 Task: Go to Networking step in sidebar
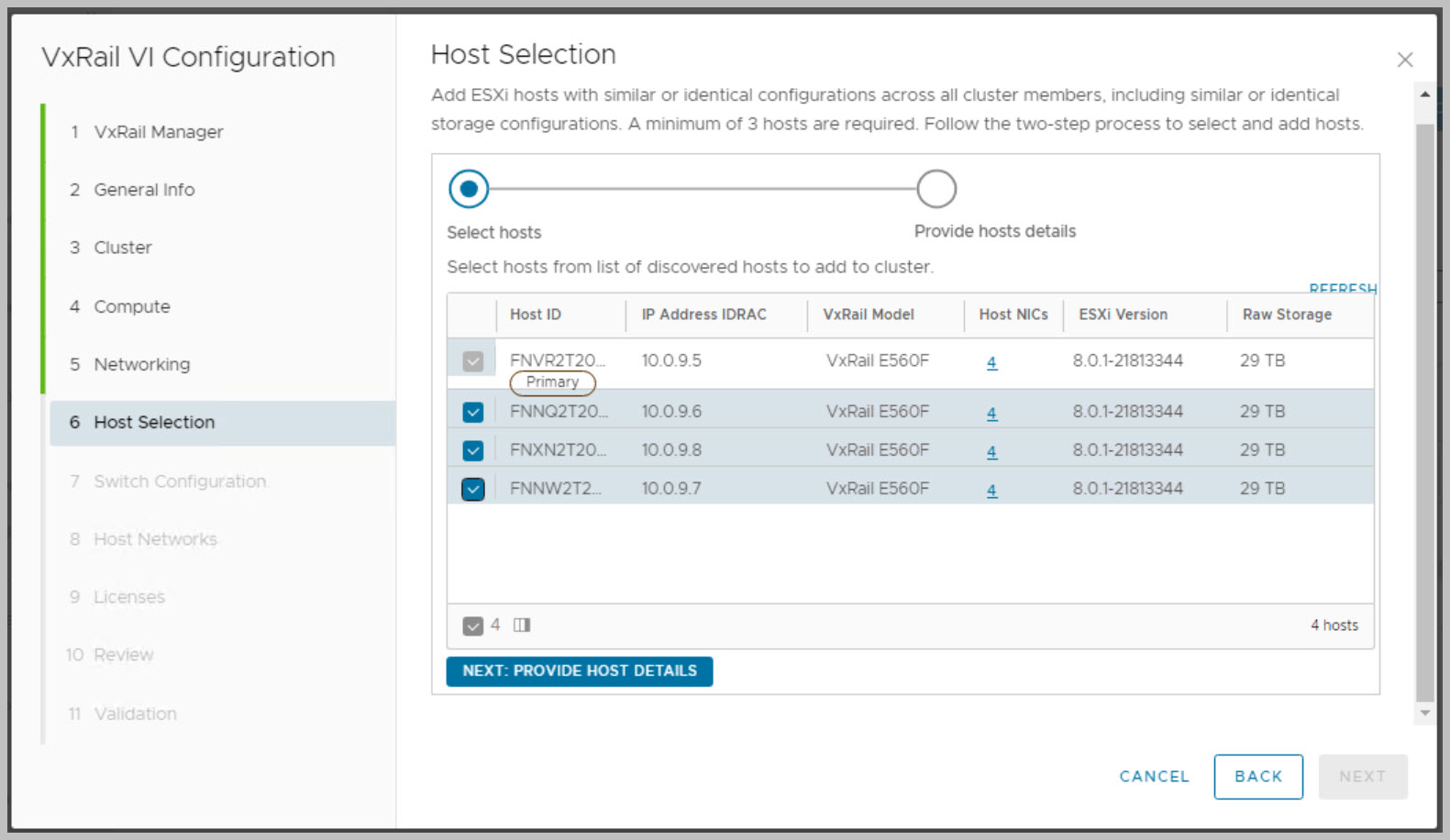pos(141,364)
